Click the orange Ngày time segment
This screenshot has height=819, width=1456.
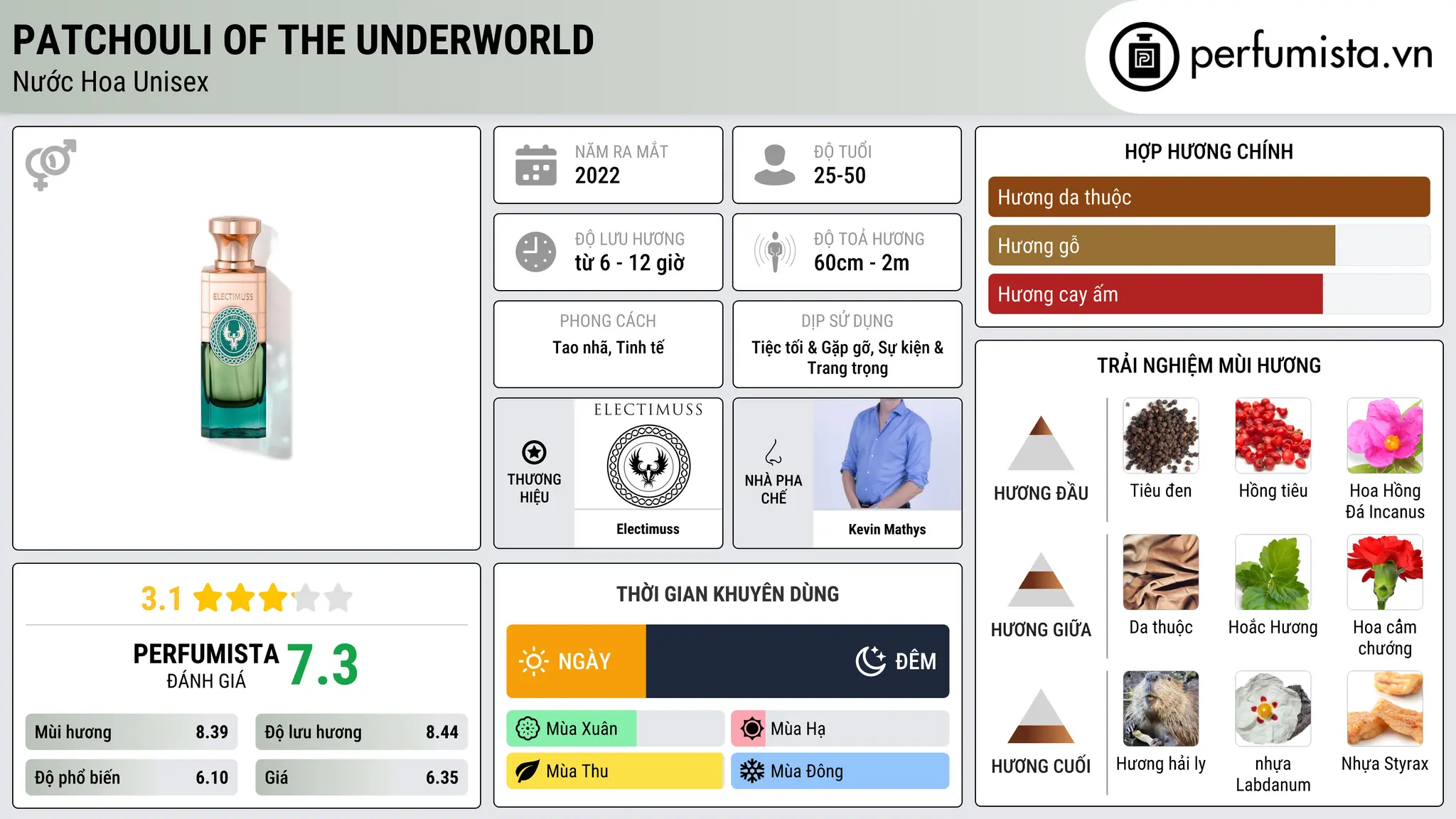coord(577,661)
